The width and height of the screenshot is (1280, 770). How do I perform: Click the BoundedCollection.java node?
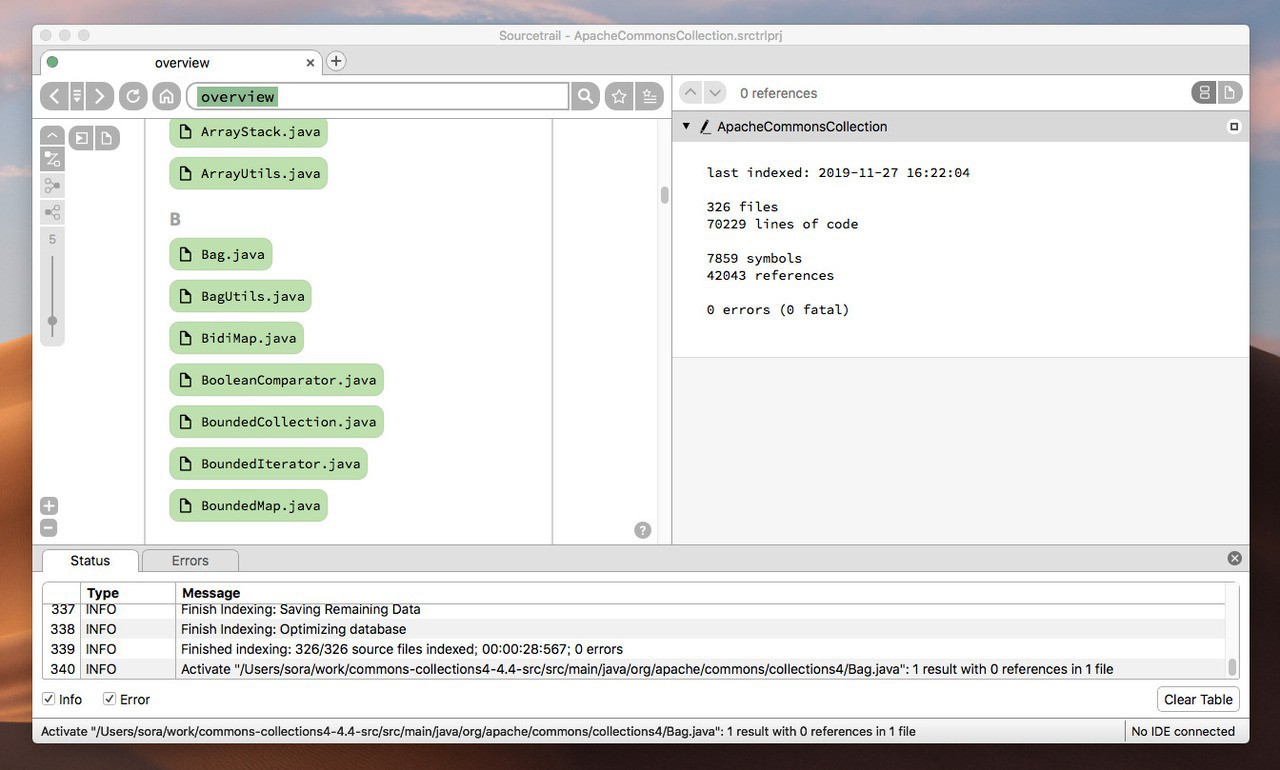point(276,422)
